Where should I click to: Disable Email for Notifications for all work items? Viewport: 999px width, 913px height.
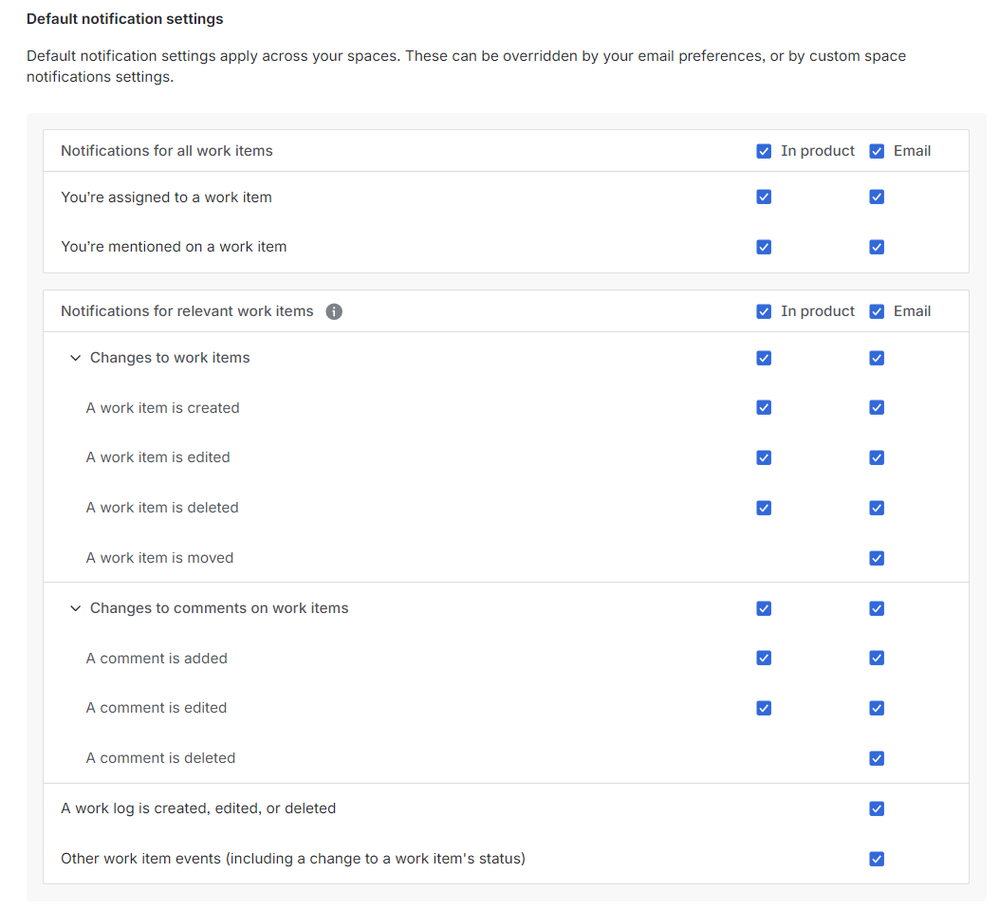pyautogui.click(x=877, y=150)
